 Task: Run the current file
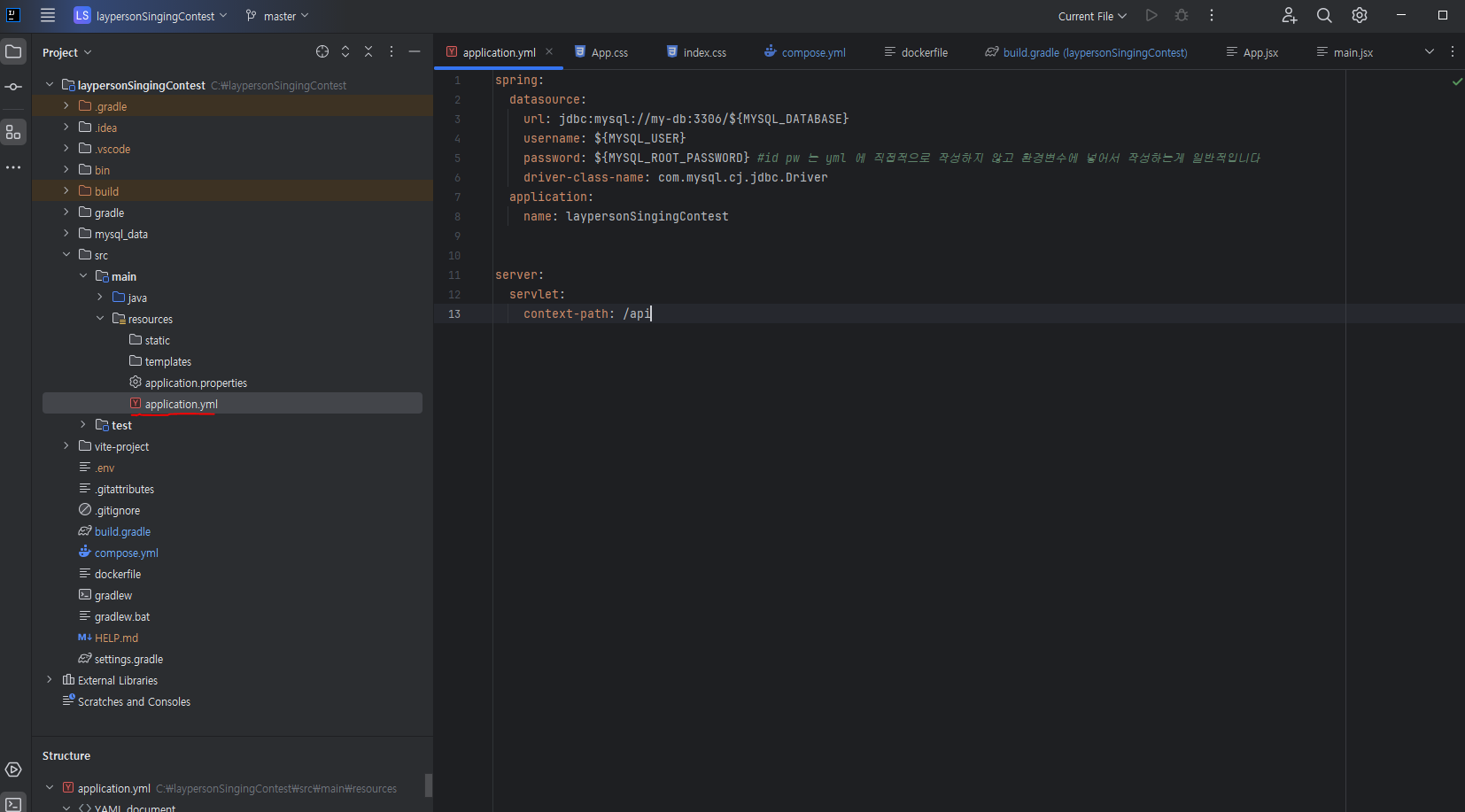click(x=1151, y=16)
